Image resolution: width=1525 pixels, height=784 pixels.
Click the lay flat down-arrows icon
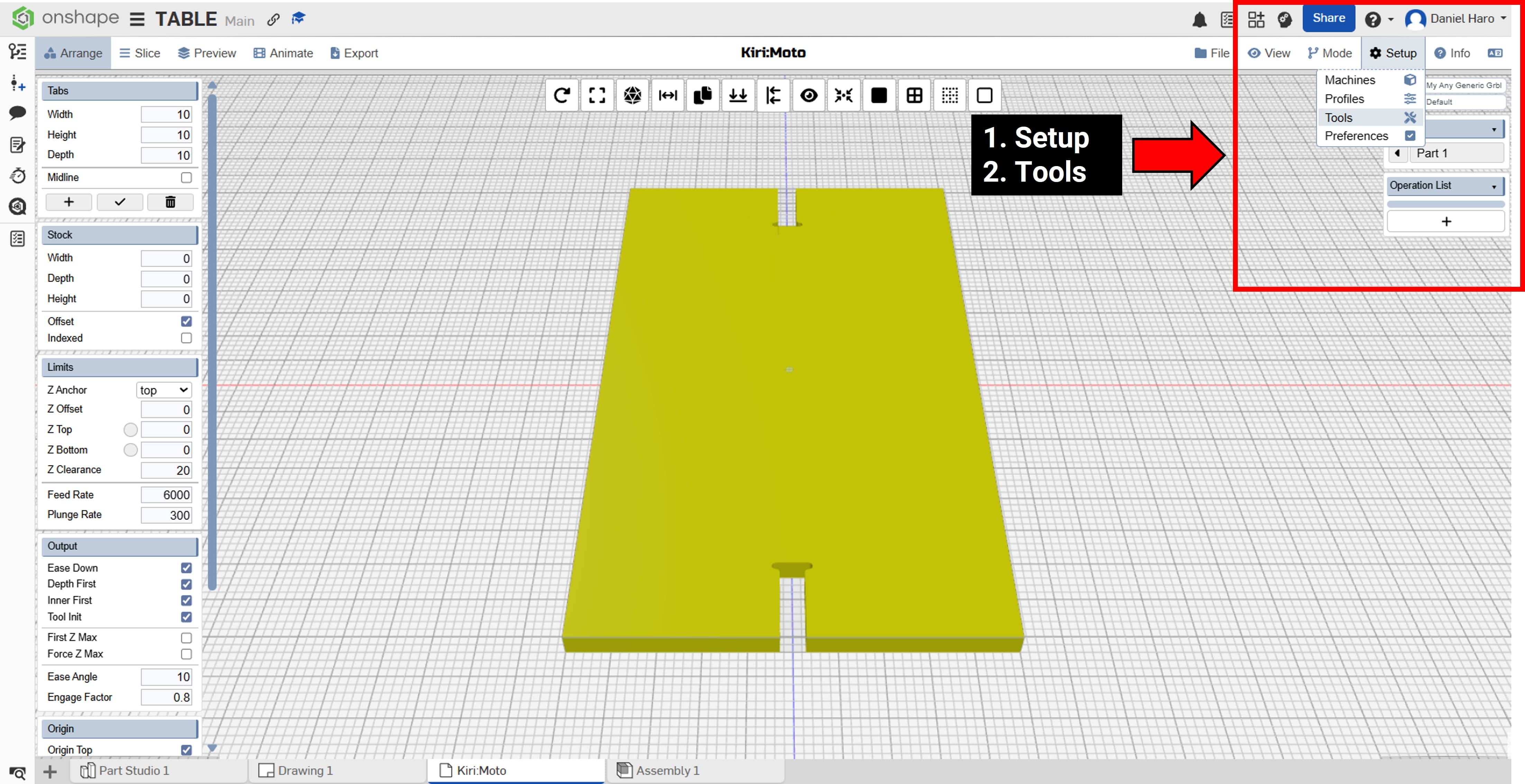738,95
